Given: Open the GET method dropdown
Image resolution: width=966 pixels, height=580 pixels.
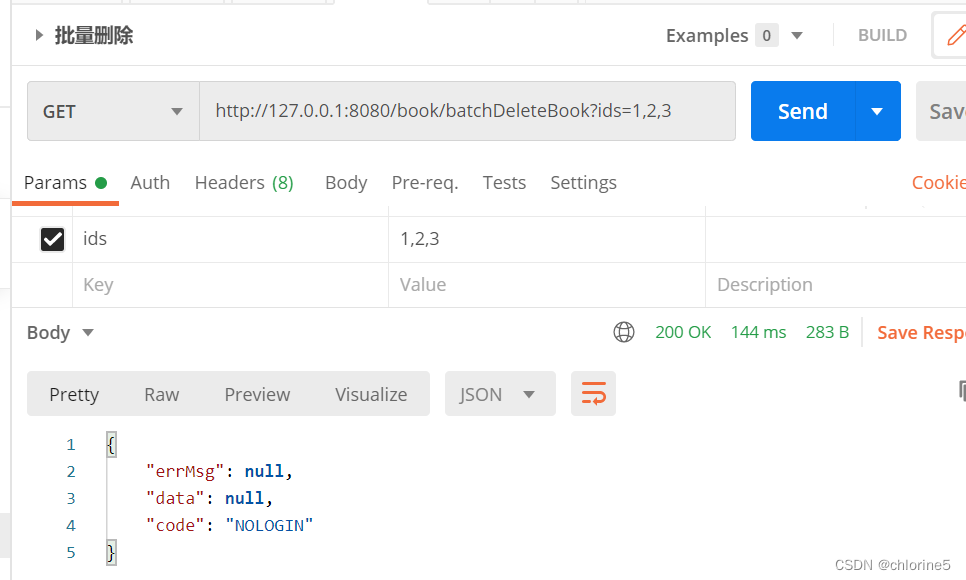Looking at the screenshot, I should tap(113, 112).
